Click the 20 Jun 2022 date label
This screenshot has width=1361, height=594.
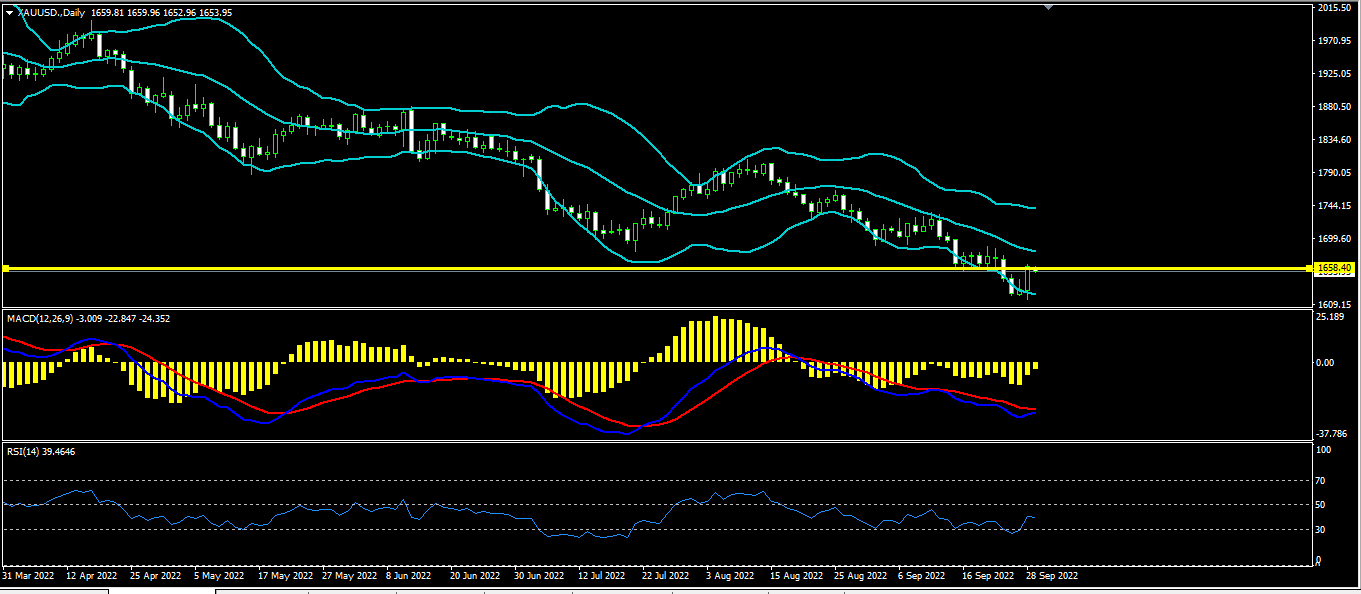[x=475, y=576]
